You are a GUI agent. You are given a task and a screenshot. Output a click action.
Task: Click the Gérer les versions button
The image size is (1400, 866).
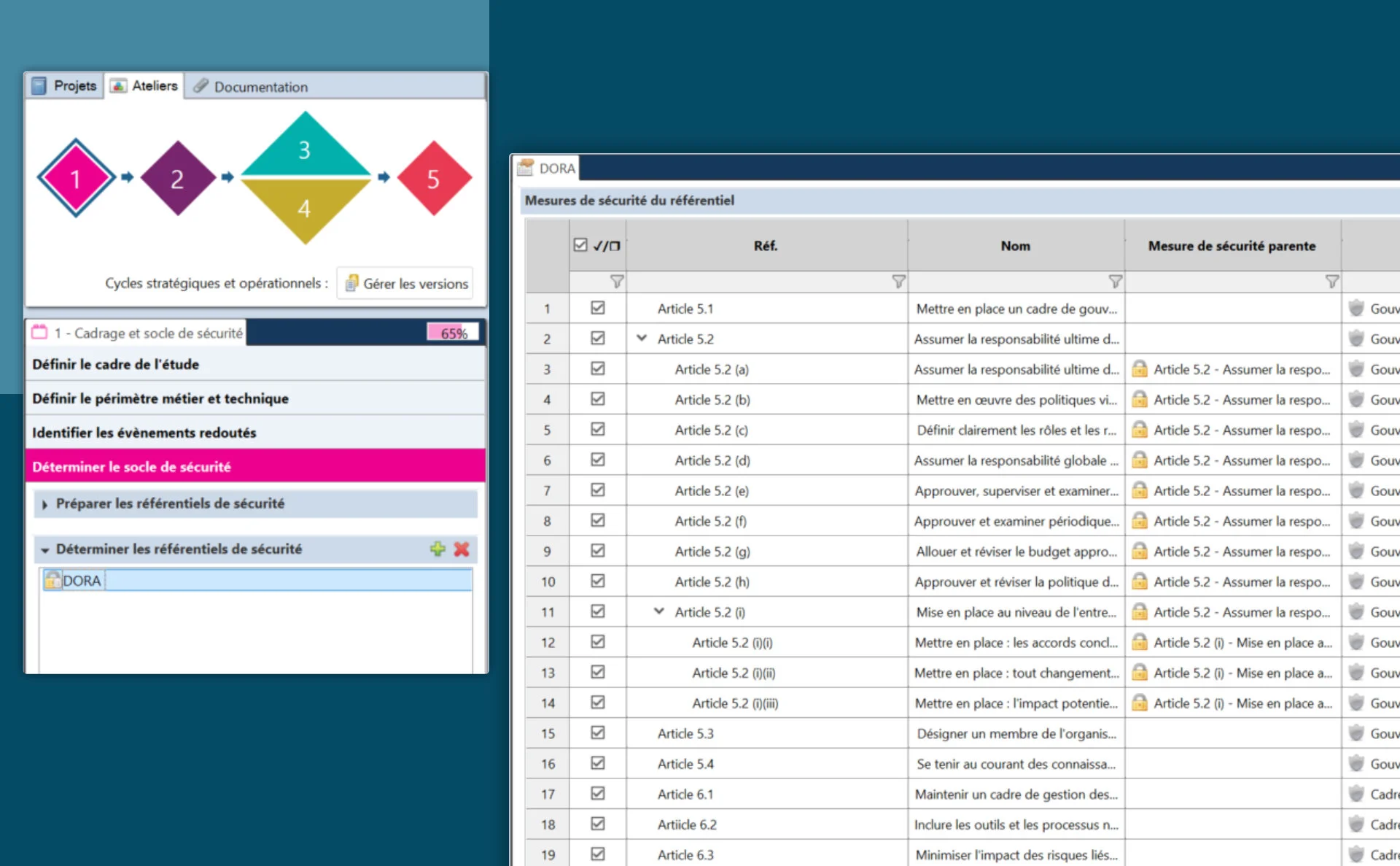[x=405, y=283]
